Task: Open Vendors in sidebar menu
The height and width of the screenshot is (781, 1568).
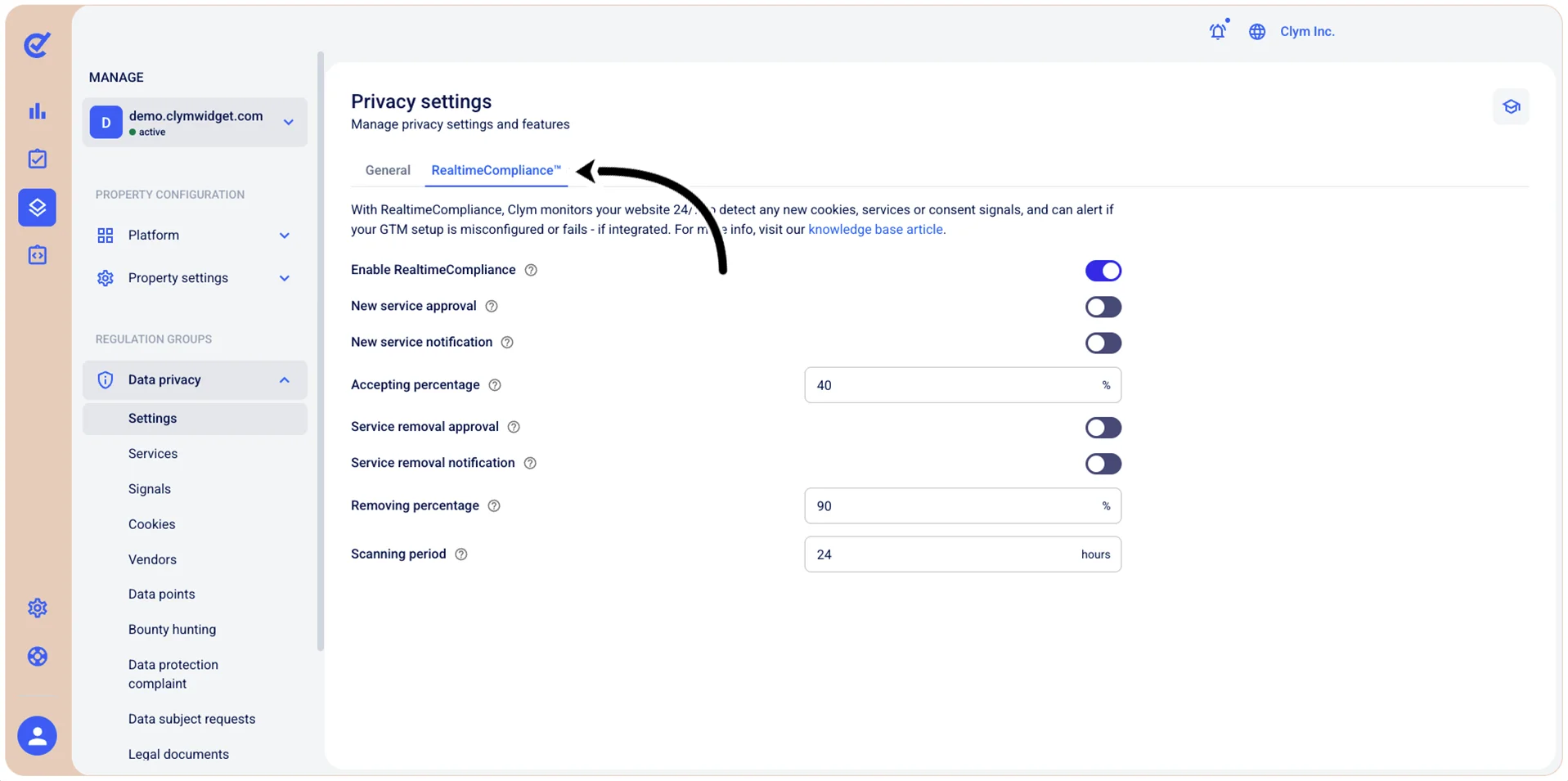Action: pyautogui.click(x=152, y=559)
